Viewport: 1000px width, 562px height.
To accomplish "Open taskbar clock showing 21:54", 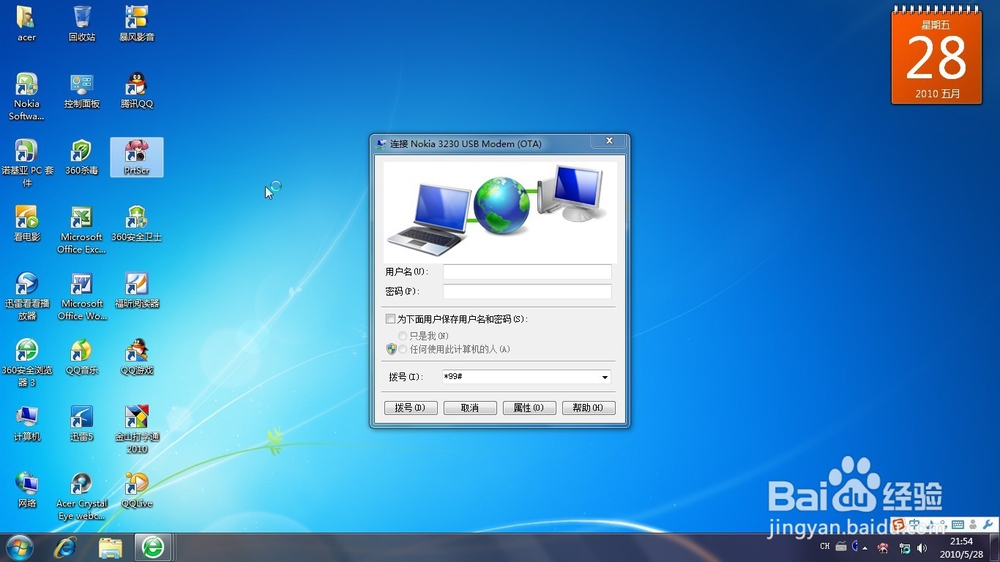I will point(961,548).
